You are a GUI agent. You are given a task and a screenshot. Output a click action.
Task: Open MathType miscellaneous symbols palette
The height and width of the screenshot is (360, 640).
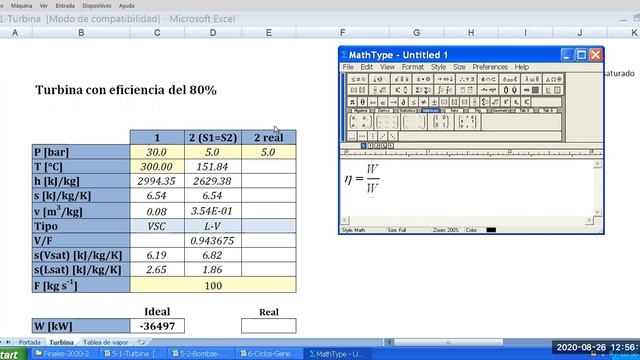pyautogui.click(x=510, y=79)
